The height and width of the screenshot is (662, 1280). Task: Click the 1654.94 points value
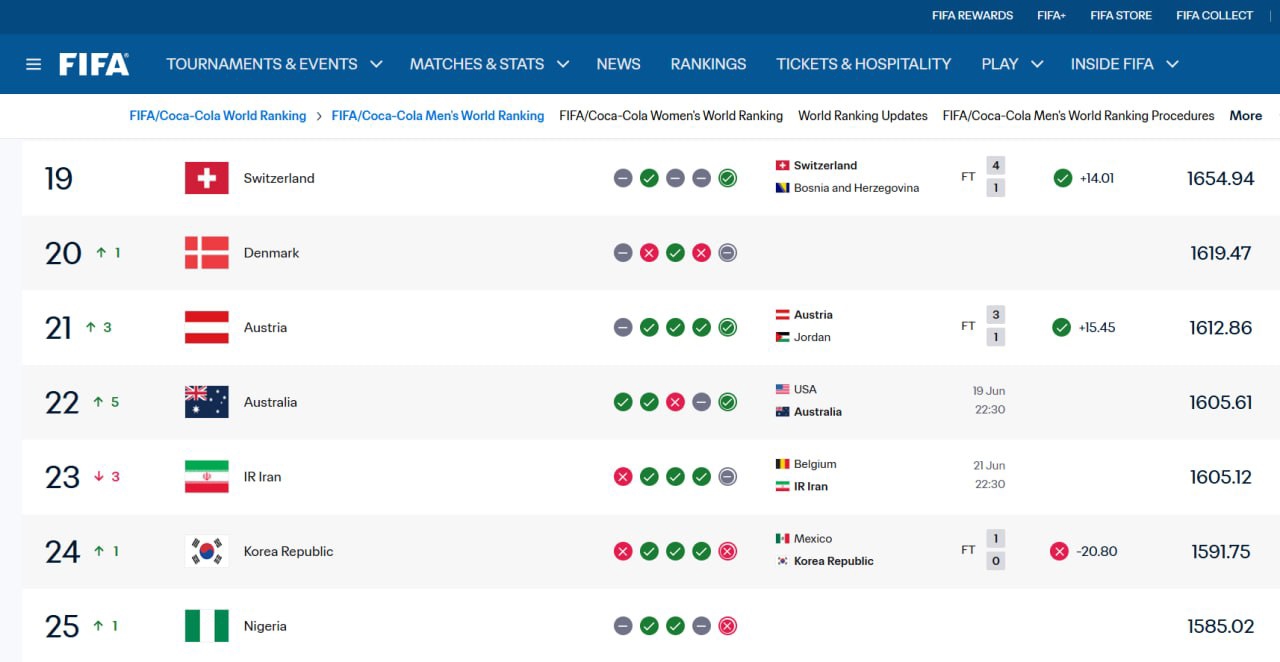point(1220,178)
